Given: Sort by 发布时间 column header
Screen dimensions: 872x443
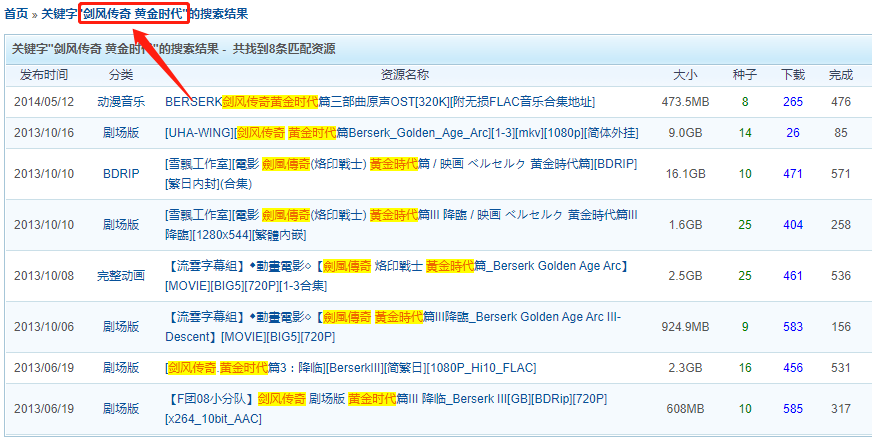Looking at the screenshot, I should coord(44,75).
